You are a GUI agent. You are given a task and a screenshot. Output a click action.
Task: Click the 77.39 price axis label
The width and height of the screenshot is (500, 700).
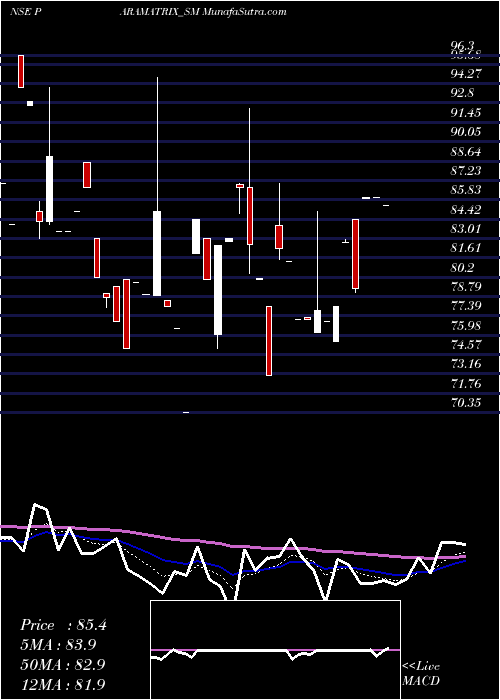point(466,306)
